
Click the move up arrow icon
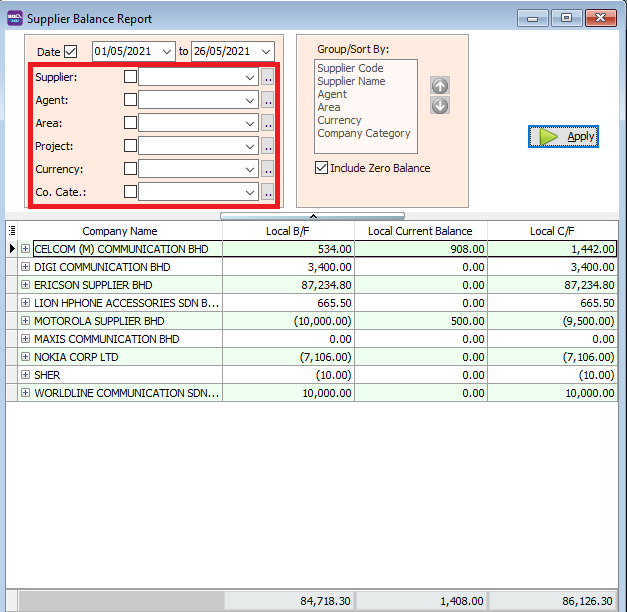pos(440,86)
